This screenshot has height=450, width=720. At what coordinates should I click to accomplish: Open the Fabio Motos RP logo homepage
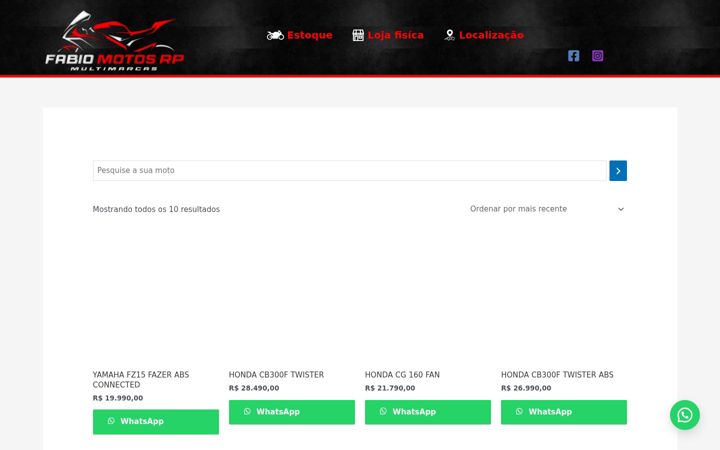114,41
